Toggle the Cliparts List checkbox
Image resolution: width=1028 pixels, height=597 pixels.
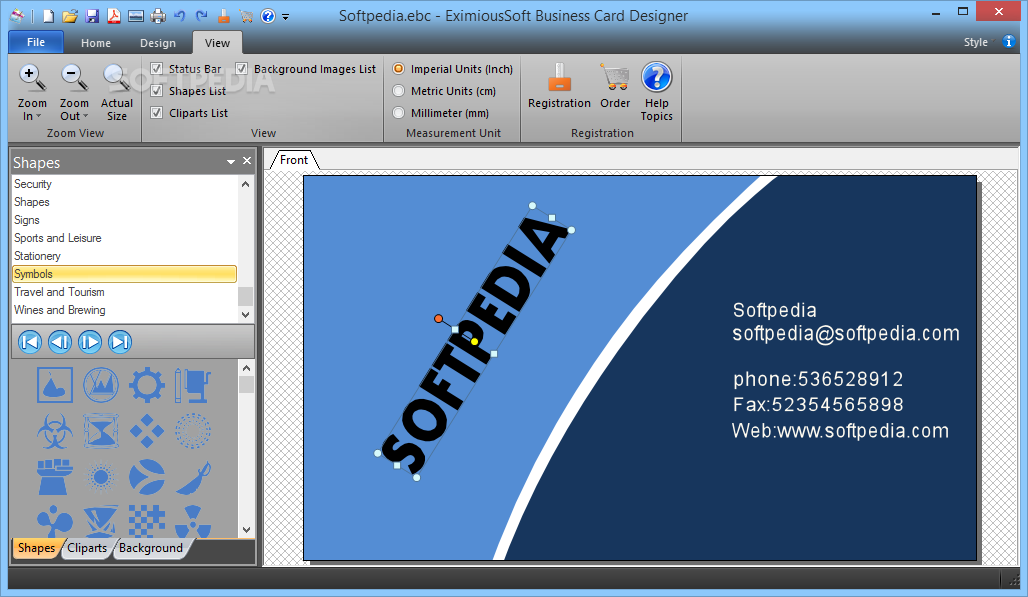coord(157,113)
